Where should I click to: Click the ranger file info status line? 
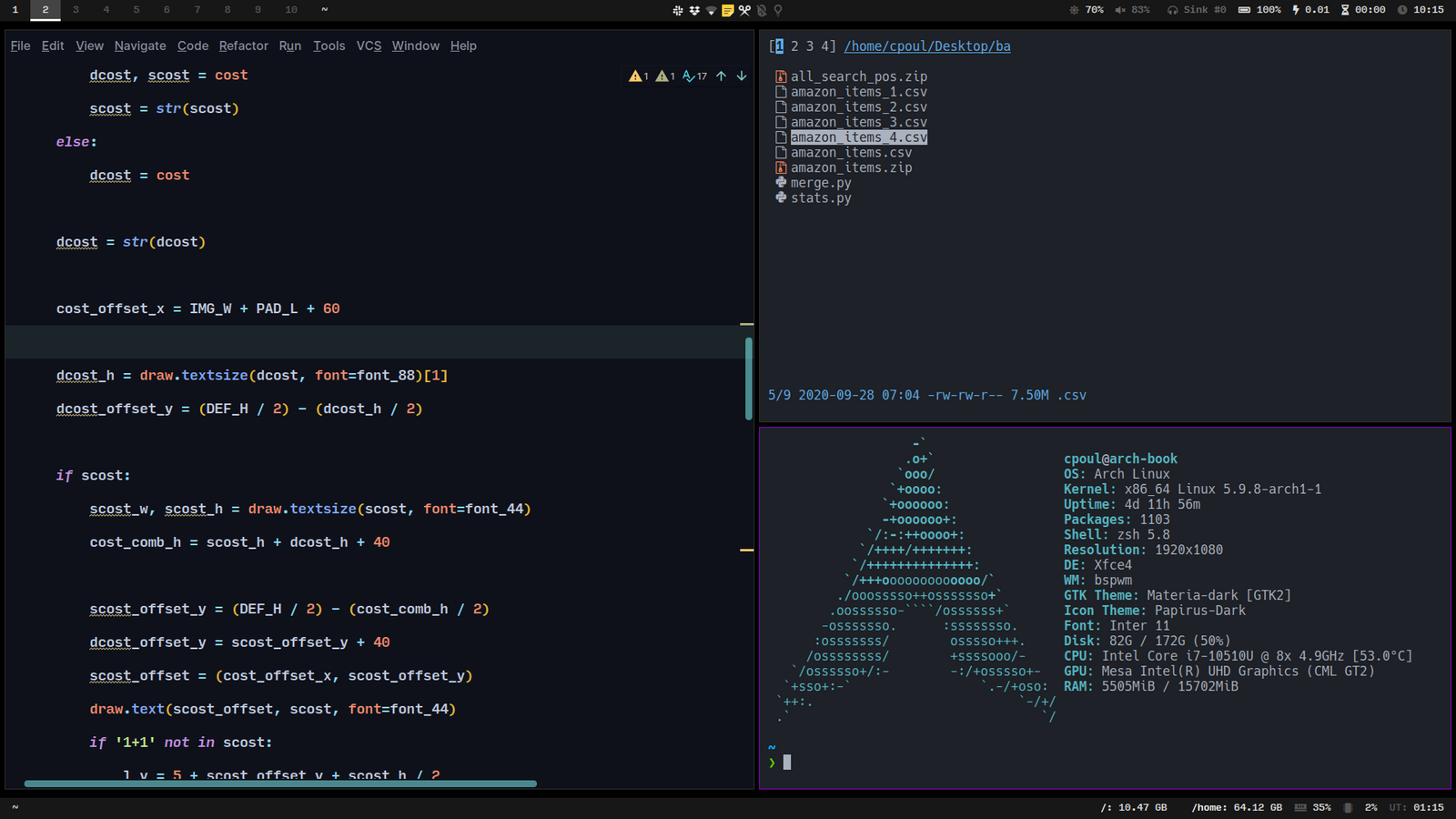coord(926,395)
